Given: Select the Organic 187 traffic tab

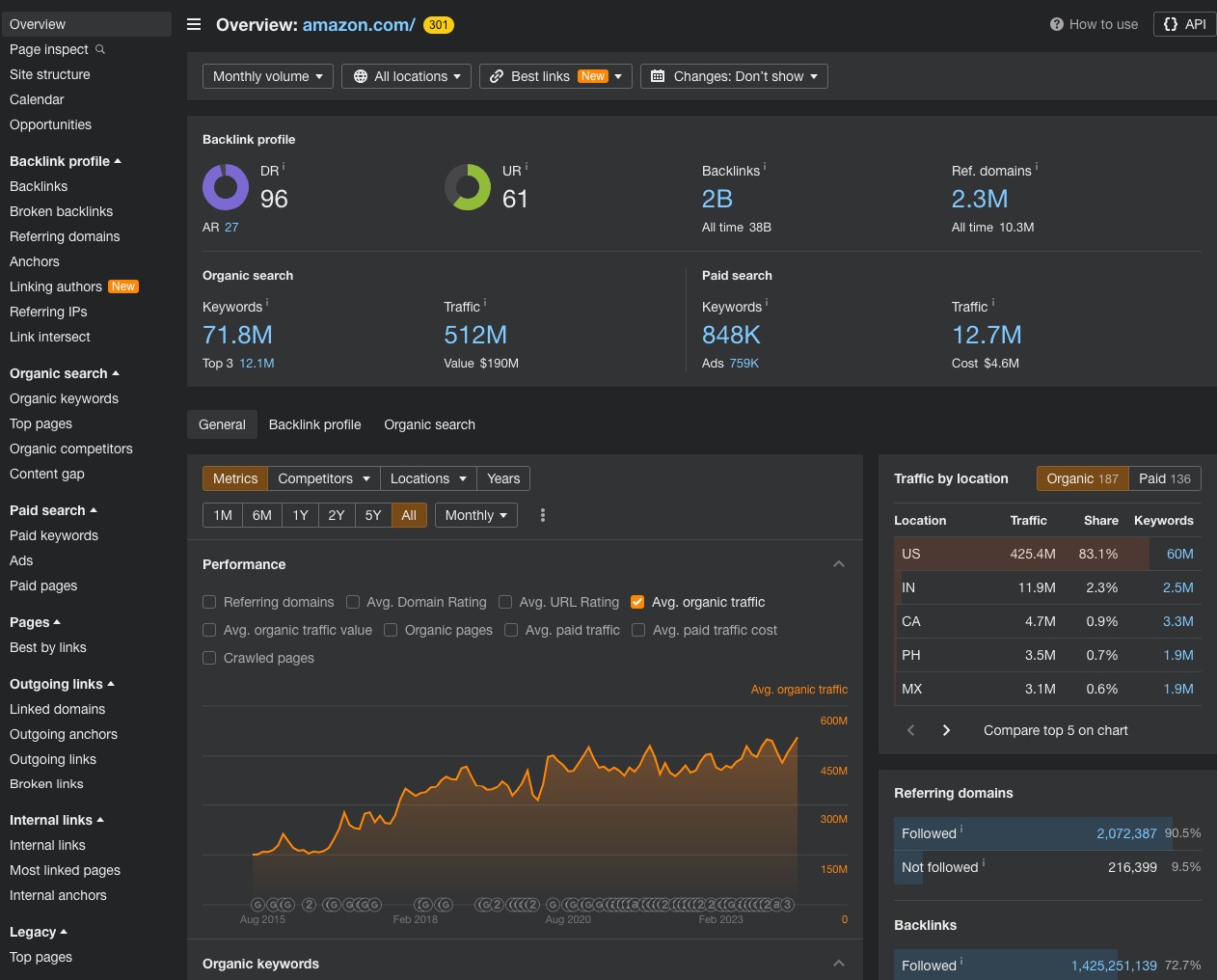Looking at the screenshot, I should pyautogui.click(x=1083, y=478).
